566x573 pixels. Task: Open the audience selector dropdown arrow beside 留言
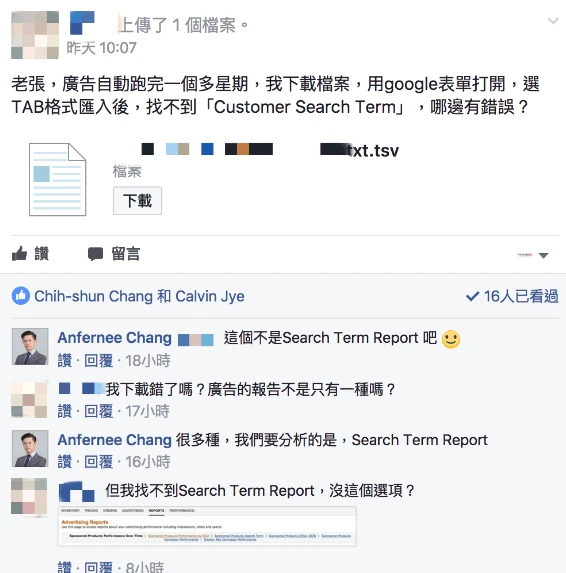coord(543,255)
